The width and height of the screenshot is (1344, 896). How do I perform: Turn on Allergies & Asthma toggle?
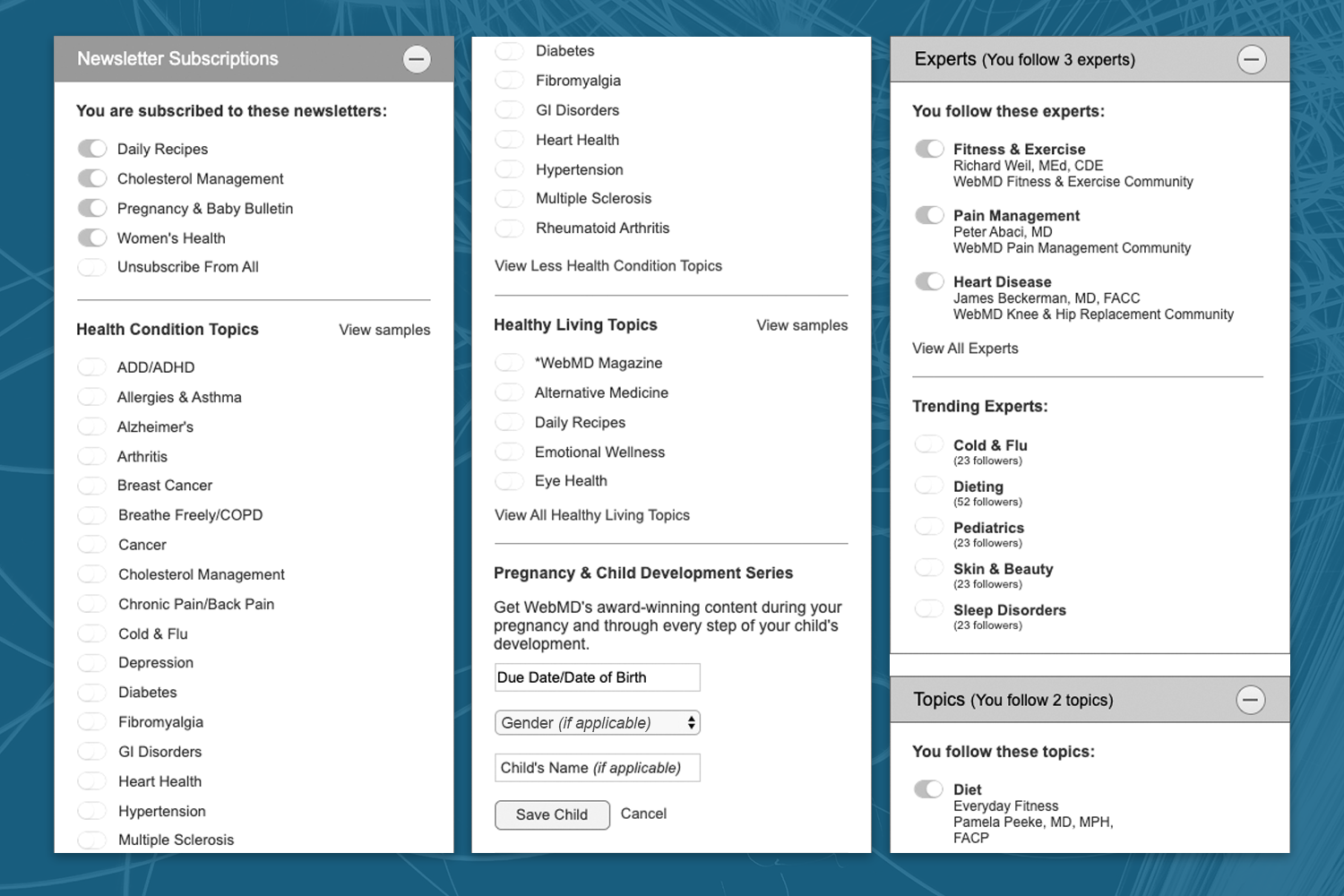92,397
